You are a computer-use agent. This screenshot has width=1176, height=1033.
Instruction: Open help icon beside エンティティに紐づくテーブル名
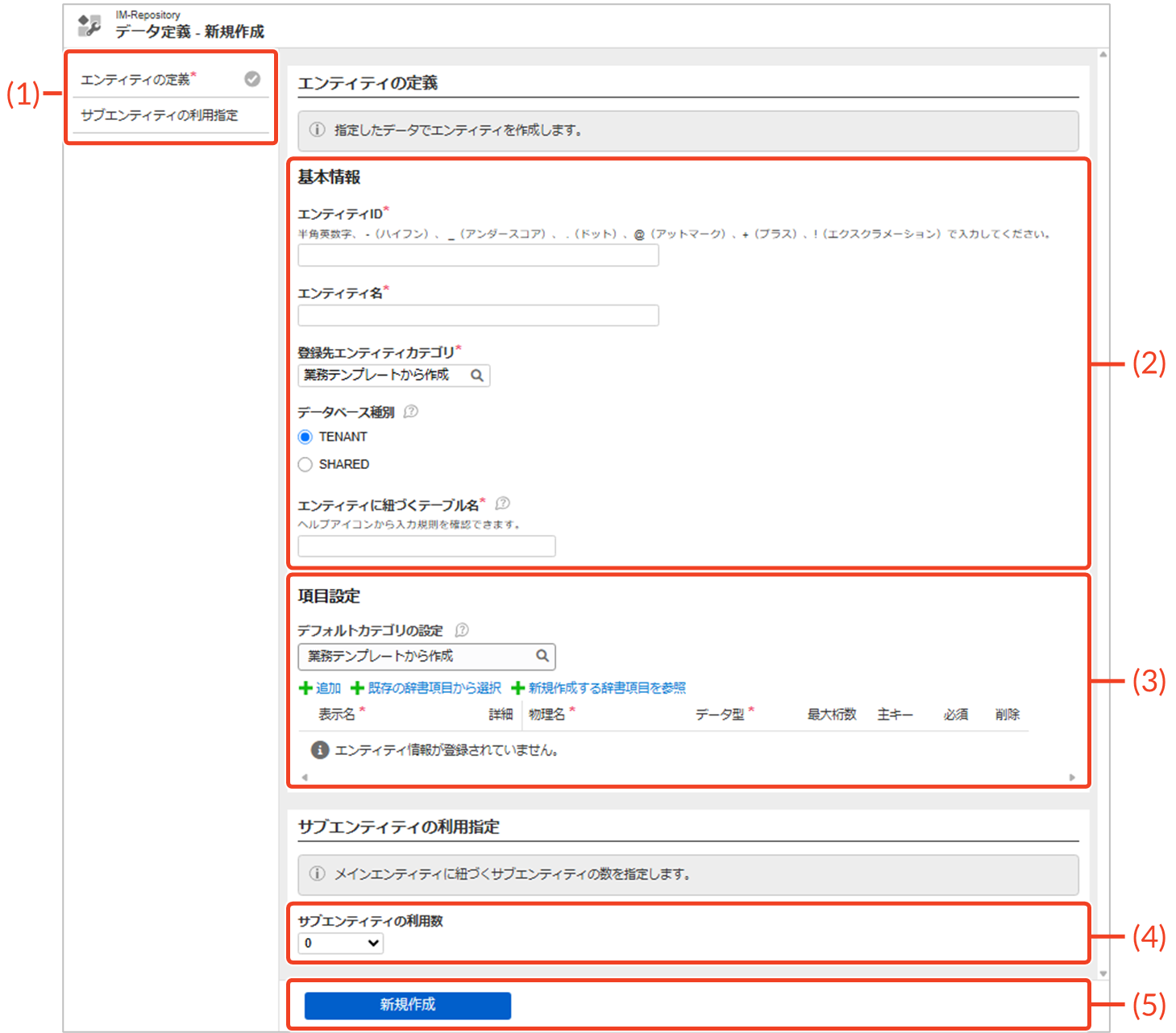point(503,504)
